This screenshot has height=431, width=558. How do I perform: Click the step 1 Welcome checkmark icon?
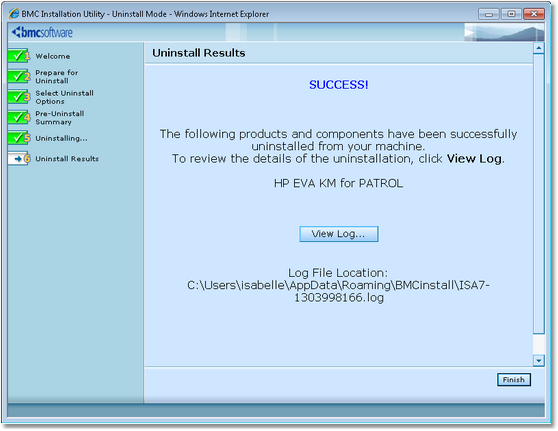tap(19, 56)
